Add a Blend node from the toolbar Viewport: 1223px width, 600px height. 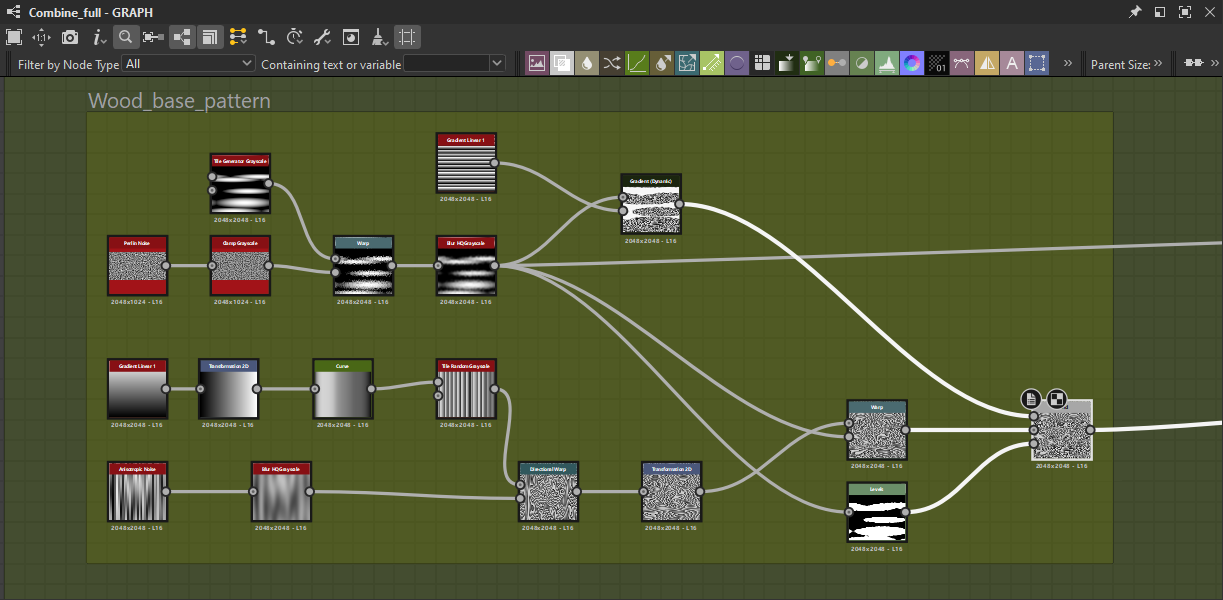[x=562, y=63]
